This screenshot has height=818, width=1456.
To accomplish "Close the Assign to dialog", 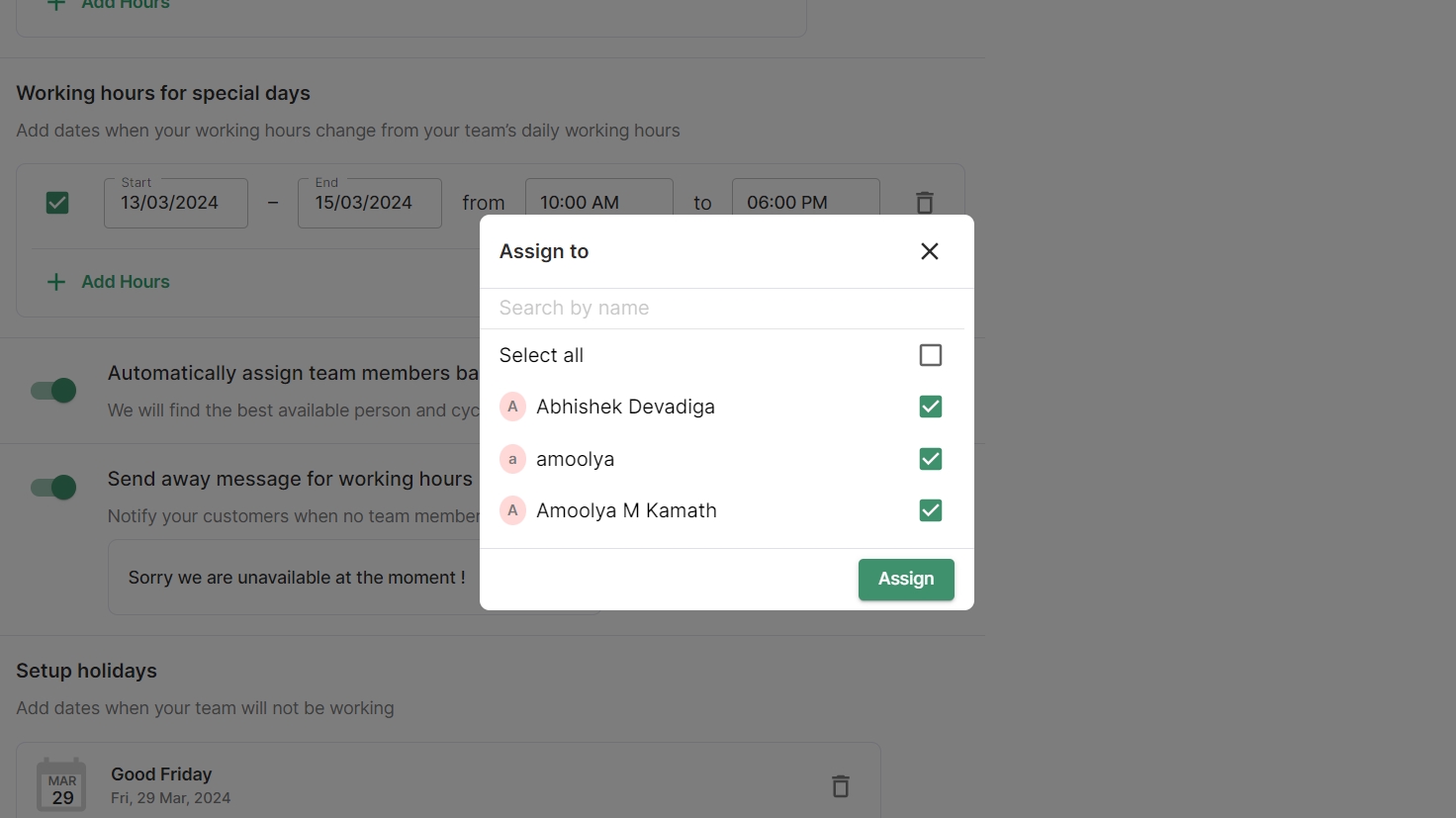I will tap(929, 251).
